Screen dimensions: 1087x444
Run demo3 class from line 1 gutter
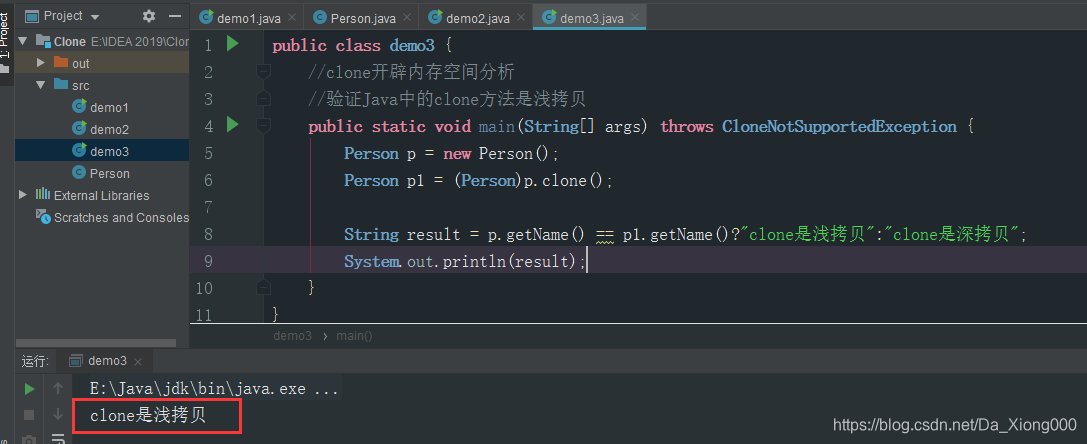pos(232,44)
